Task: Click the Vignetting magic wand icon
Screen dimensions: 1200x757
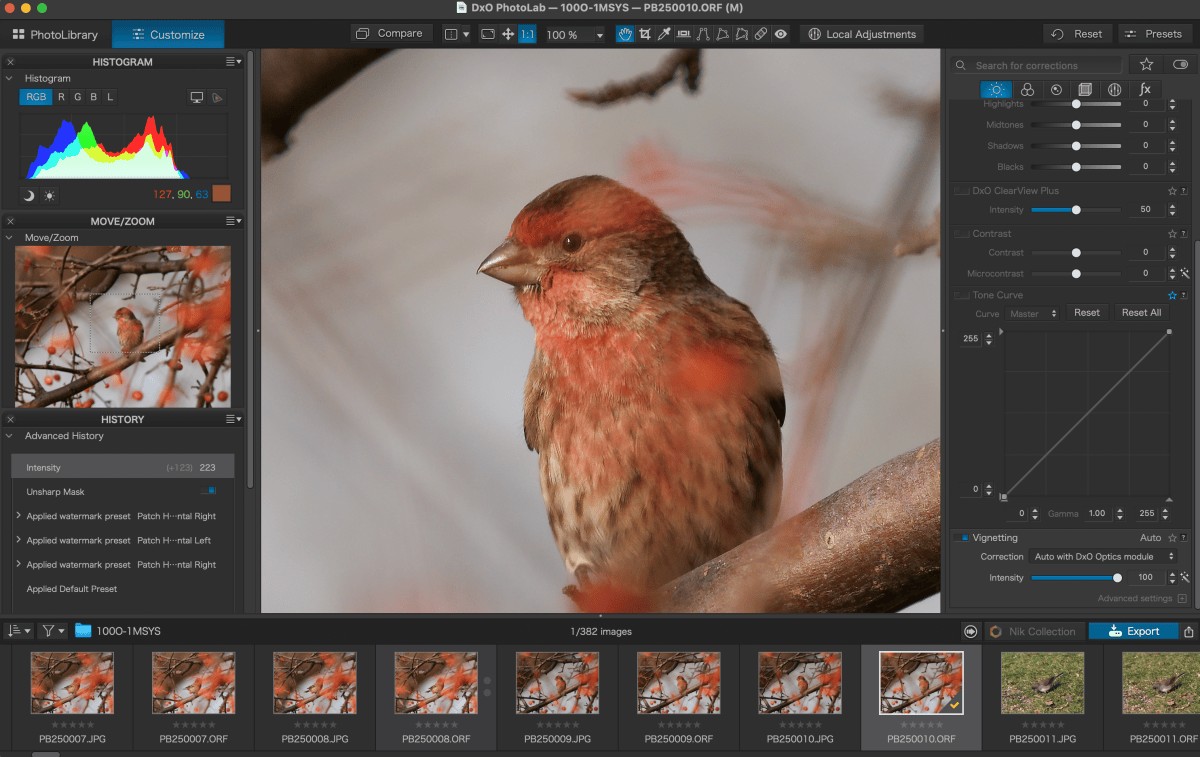Action: click(x=1184, y=577)
